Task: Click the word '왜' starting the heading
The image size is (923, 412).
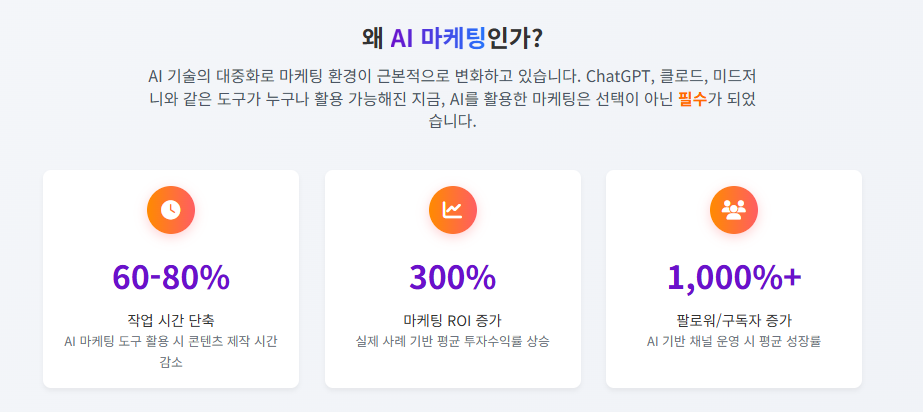Action: coord(373,38)
